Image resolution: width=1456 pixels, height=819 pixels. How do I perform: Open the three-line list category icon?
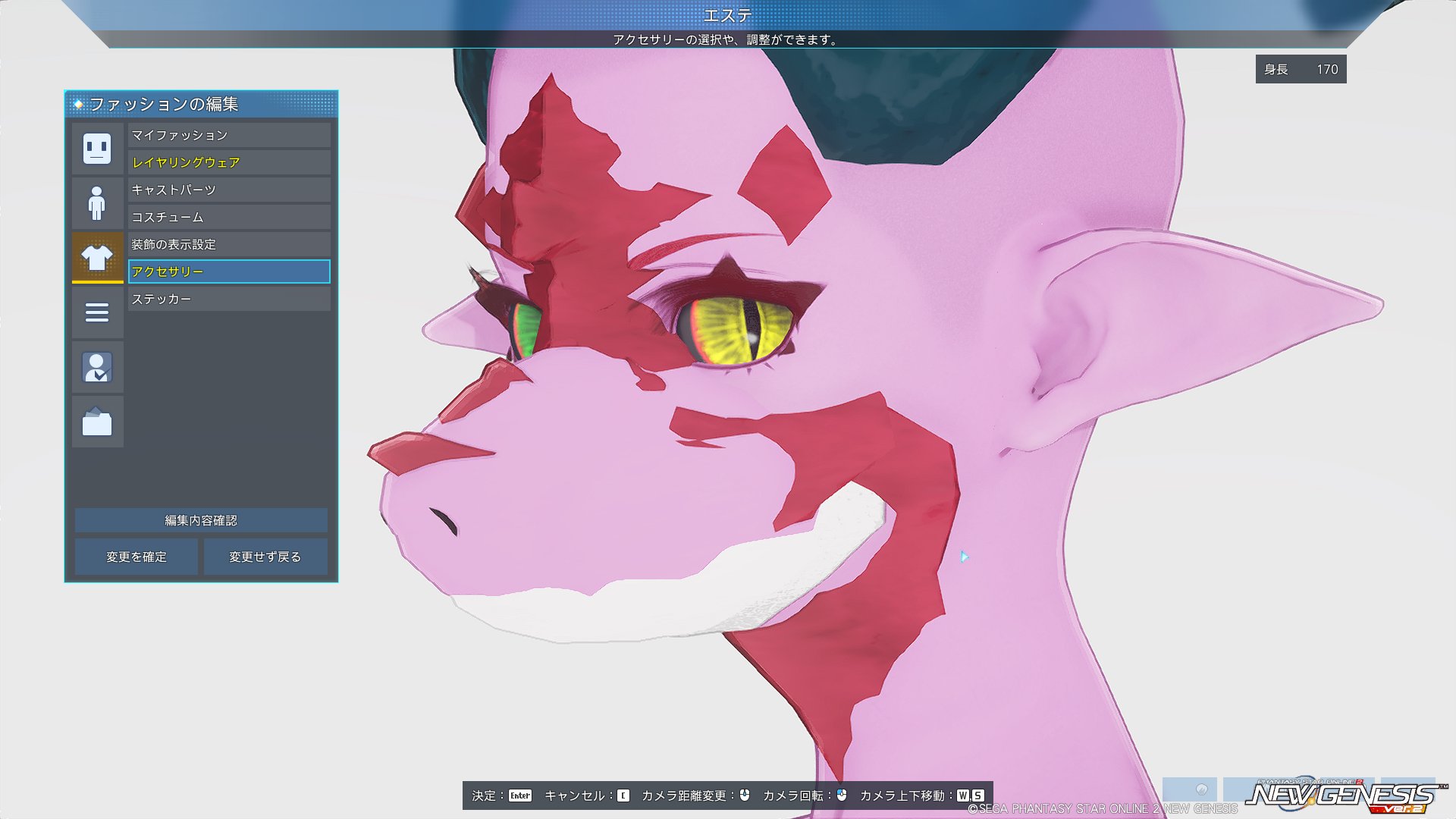(x=97, y=312)
